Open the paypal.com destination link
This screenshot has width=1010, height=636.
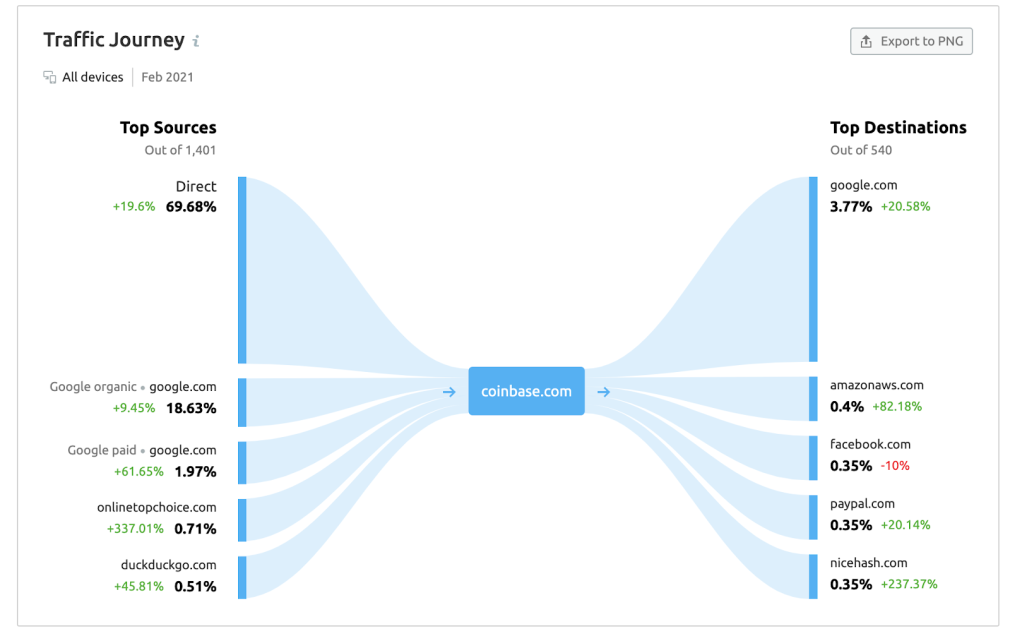862,504
